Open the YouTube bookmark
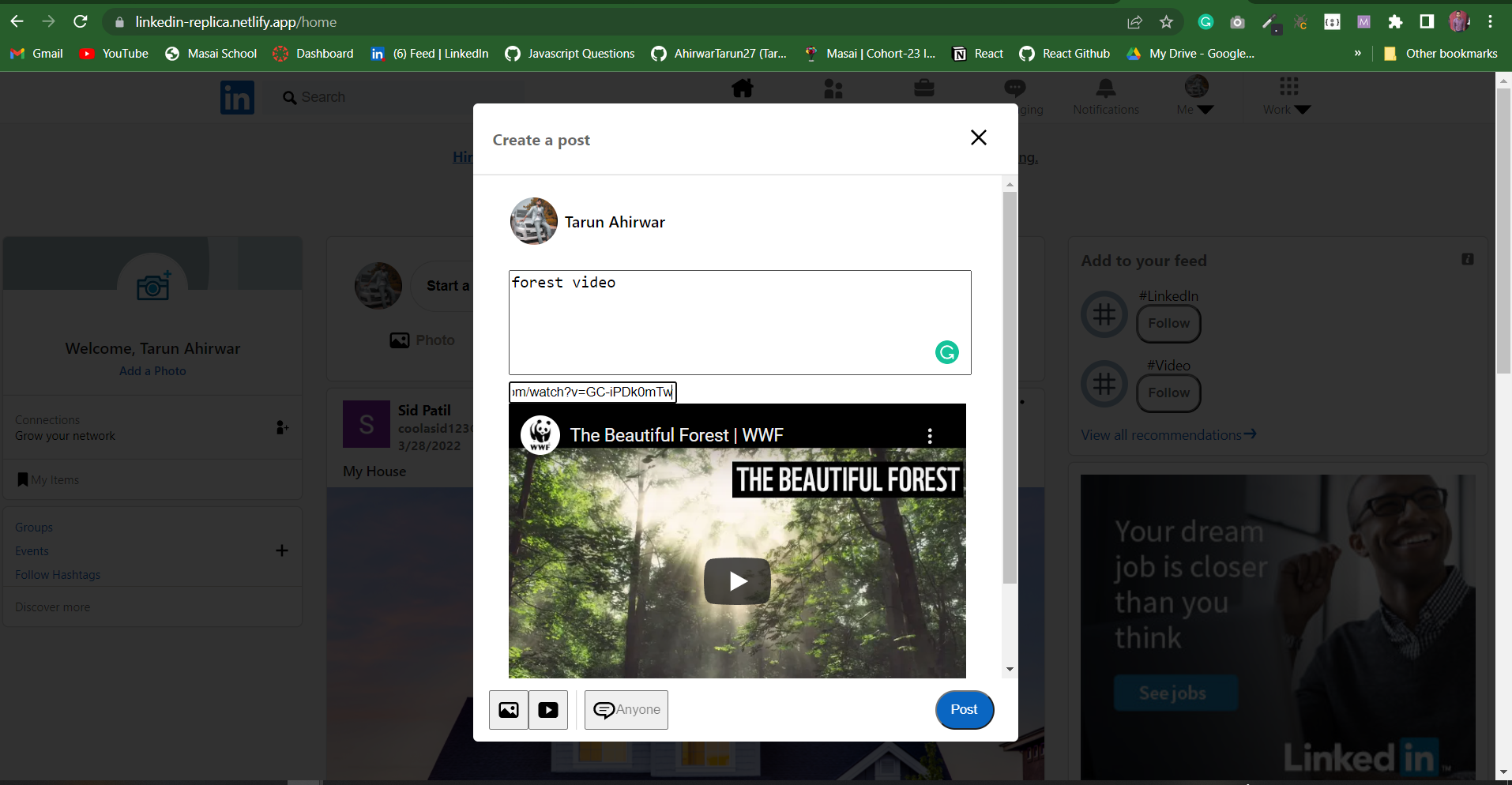The height and width of the screenshot is (785, 1512). click(x=115, y=54)
